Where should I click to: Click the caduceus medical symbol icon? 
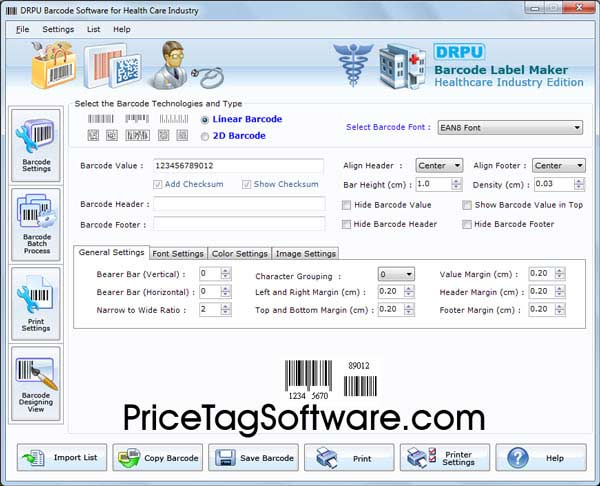click(x=353, y=65)
